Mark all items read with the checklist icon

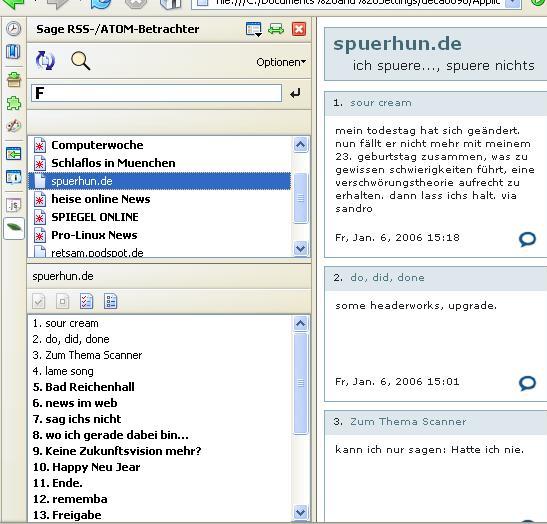(x=86, y=301)
